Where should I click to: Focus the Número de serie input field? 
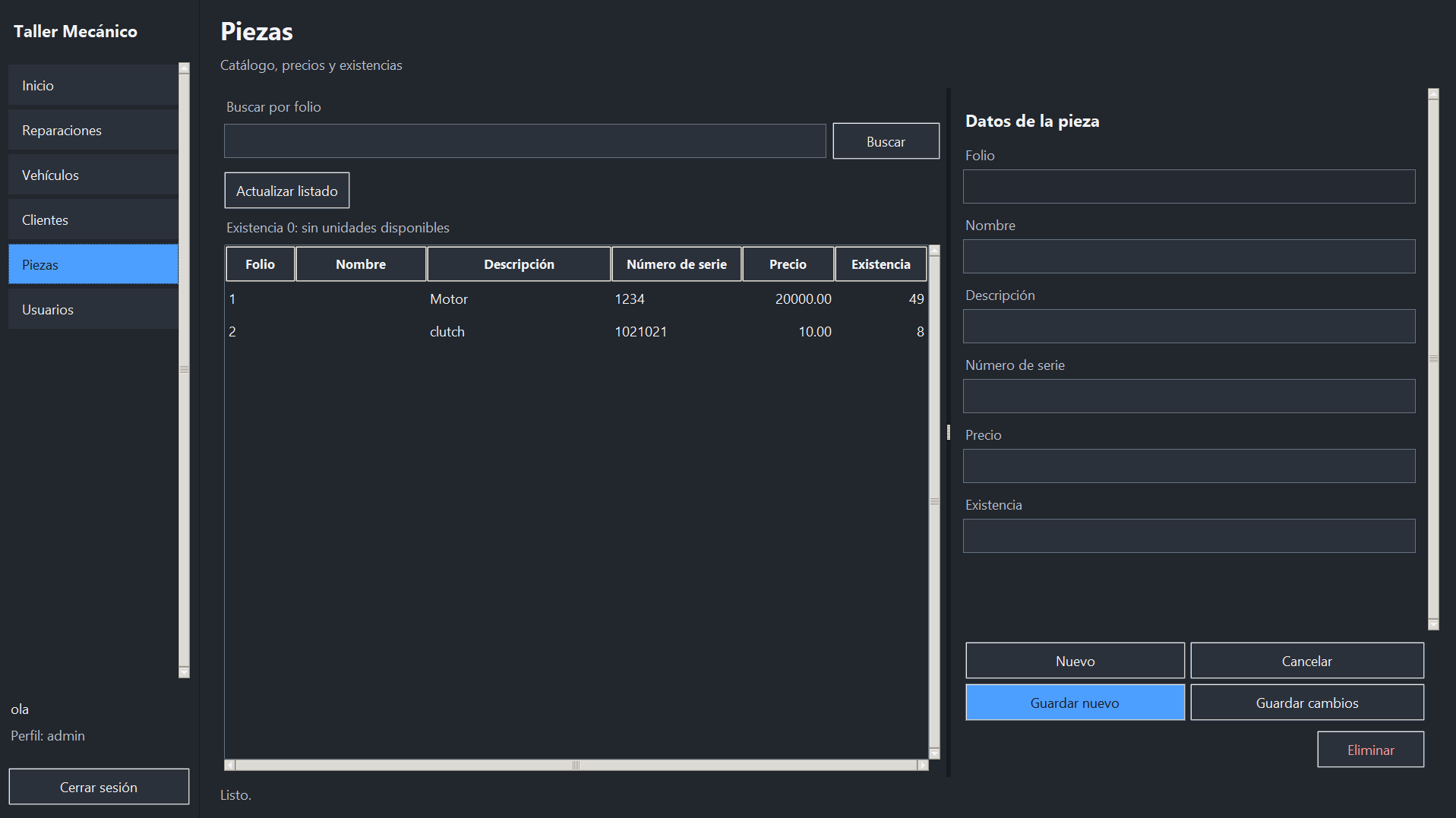1189,396
